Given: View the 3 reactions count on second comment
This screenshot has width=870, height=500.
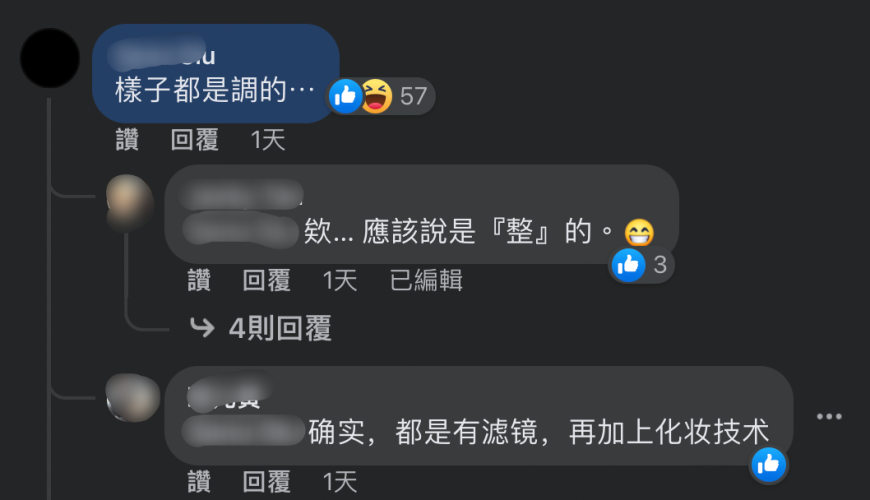Looking at the screenshot, I should click(x=660, y=265).
